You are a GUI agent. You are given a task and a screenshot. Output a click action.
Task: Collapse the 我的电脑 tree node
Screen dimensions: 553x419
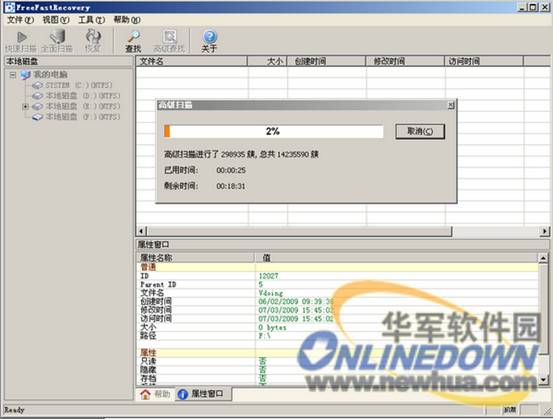(13, 75)
